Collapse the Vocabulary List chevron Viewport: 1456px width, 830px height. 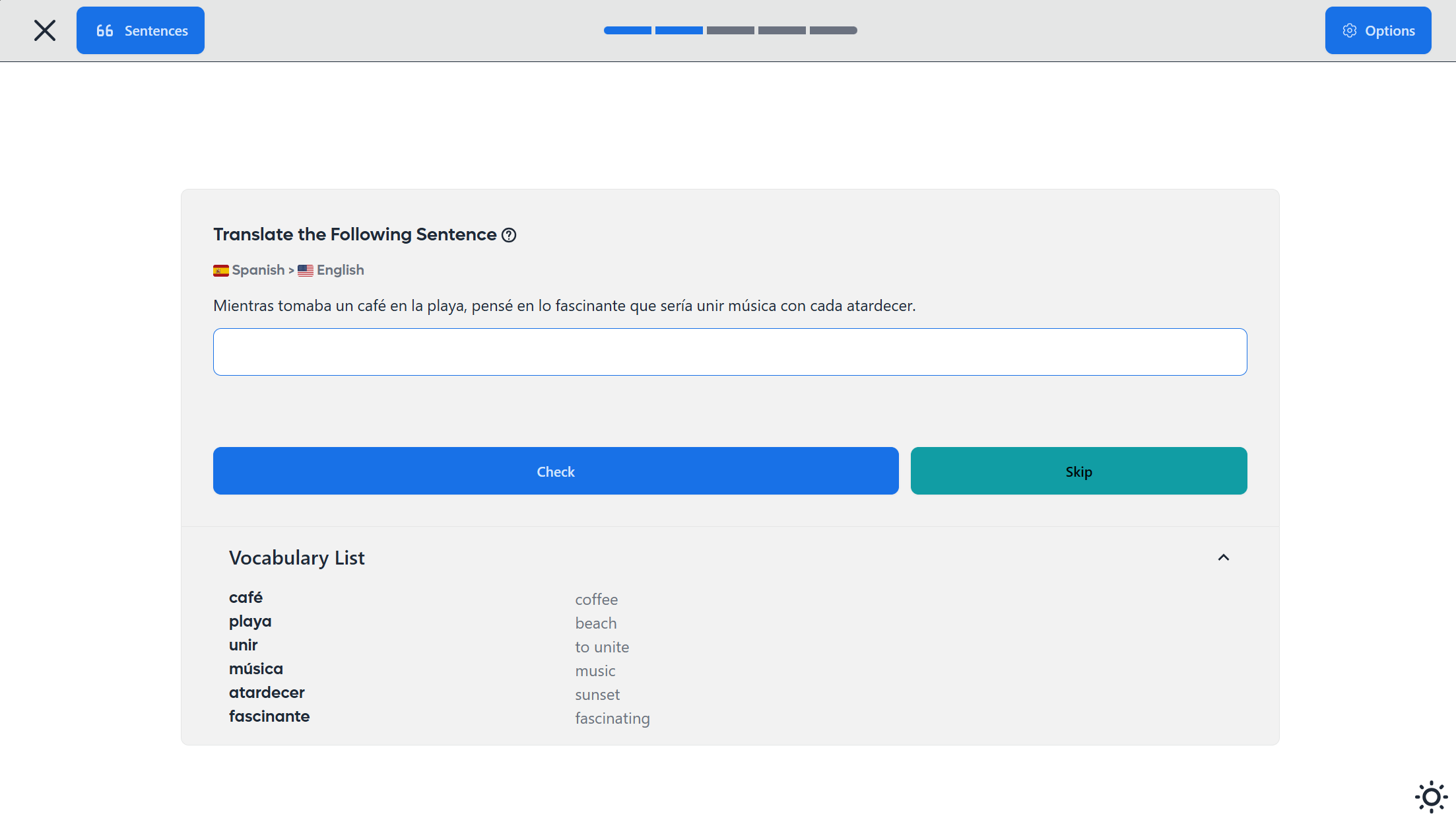pos(1224,557)
